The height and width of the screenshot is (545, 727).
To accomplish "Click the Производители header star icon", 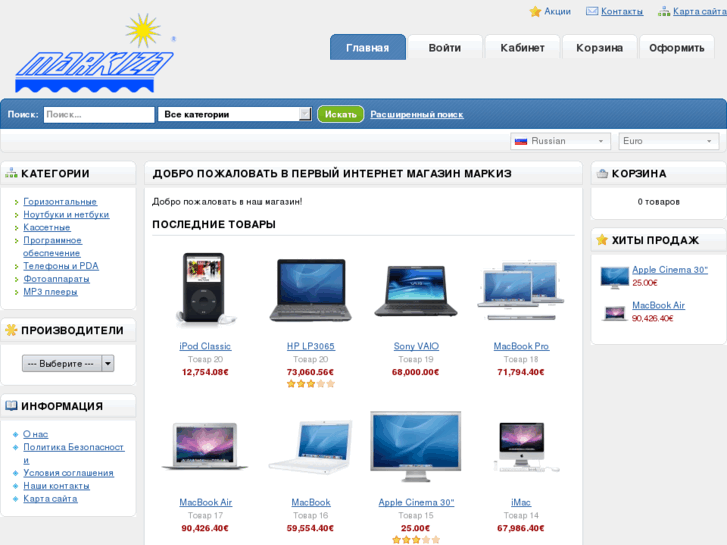I will (11, 330).
